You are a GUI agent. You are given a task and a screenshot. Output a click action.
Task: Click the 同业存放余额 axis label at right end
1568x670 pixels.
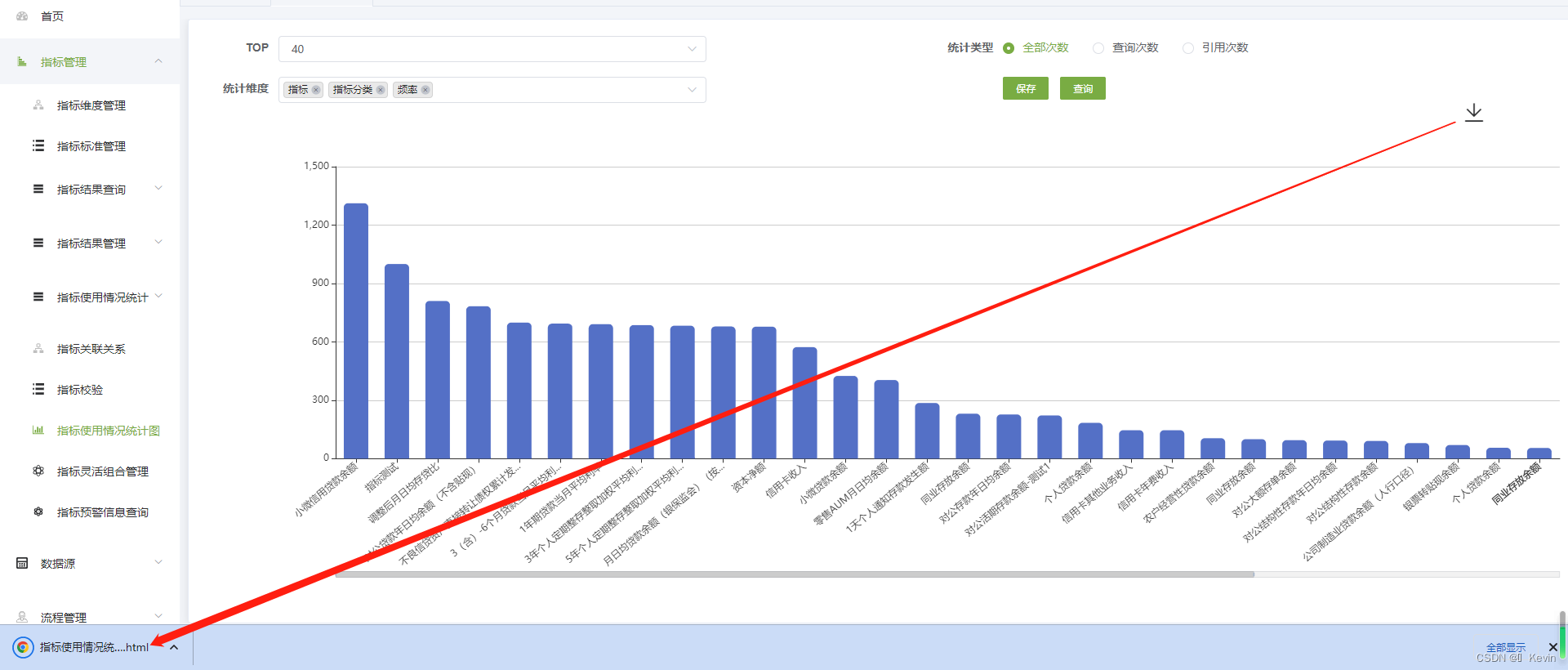1516,484
